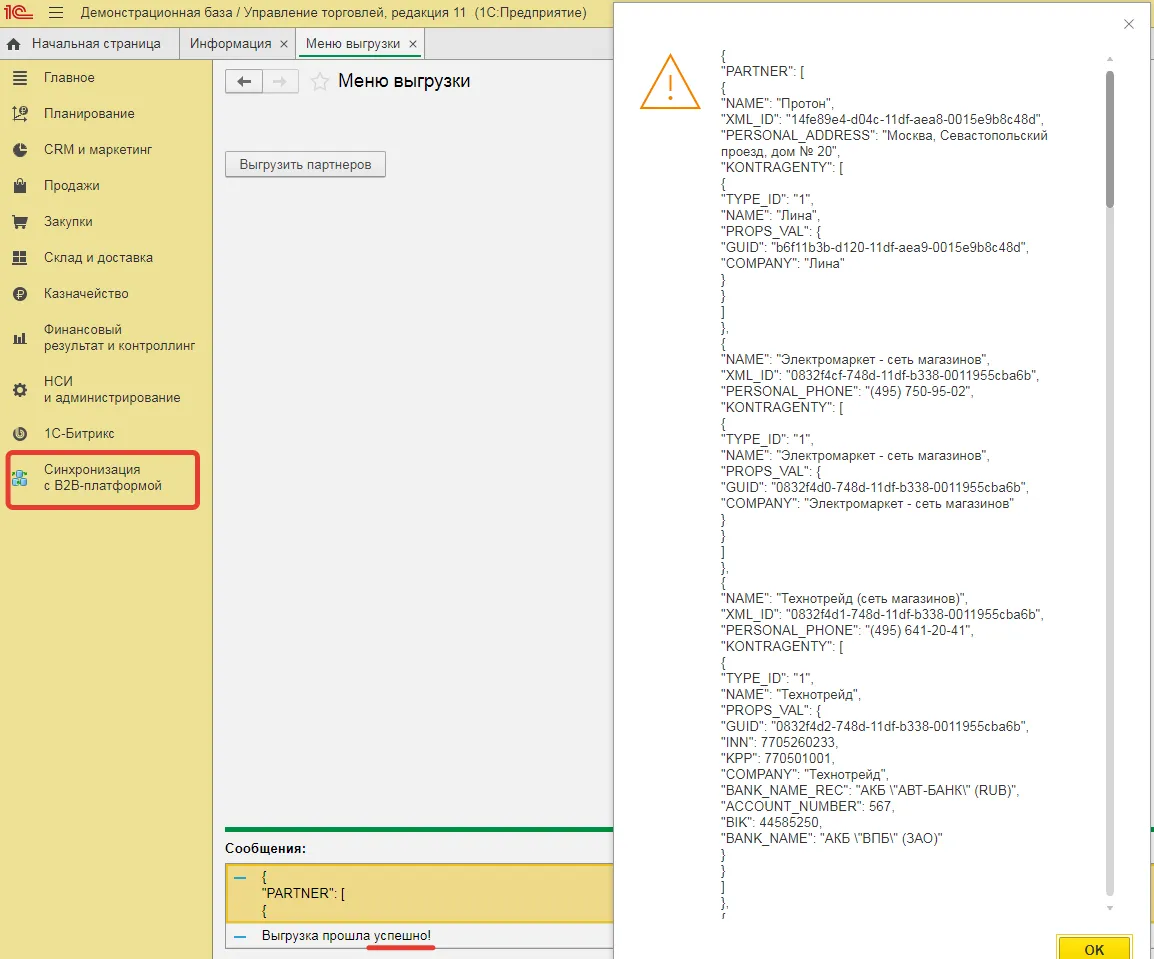Open the main hamburger menu

pos(56,13)
